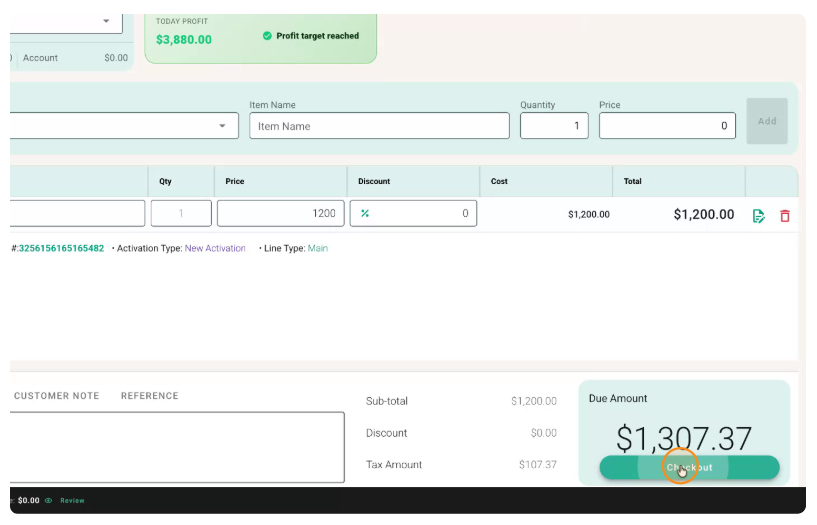Toggle the percent discount type icon

click(365, 214)
